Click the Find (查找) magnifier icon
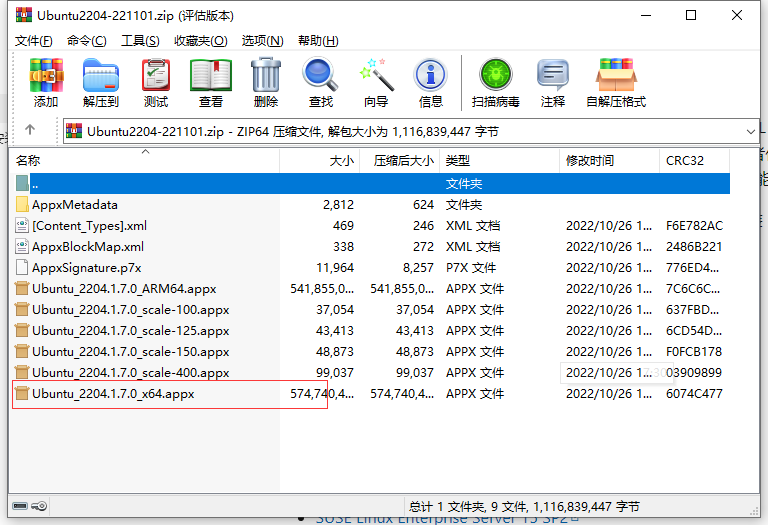768x525 pixels. pyautogui.click(x=321, y=75)
